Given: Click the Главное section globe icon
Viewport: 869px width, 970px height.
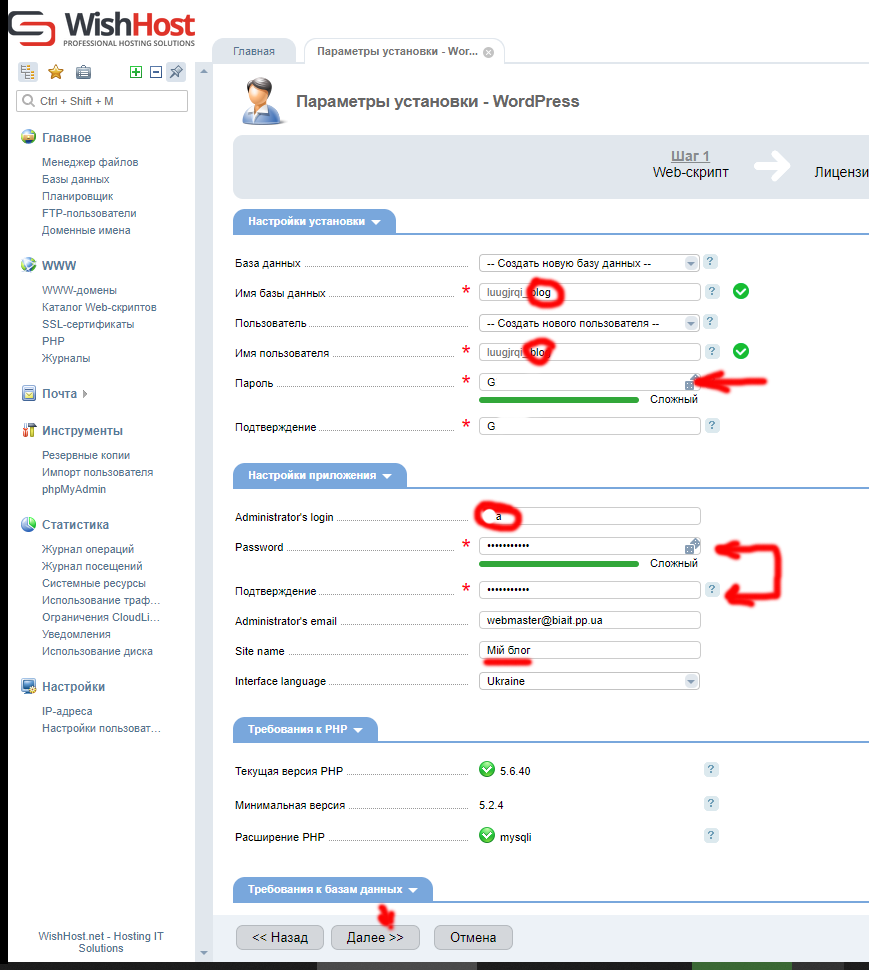Looking at the screenshot, I should pyautogui.click(x=28, y=137).
